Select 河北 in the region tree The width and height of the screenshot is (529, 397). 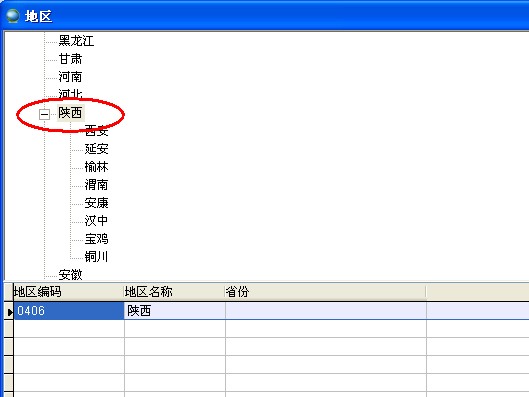point(70,94)
